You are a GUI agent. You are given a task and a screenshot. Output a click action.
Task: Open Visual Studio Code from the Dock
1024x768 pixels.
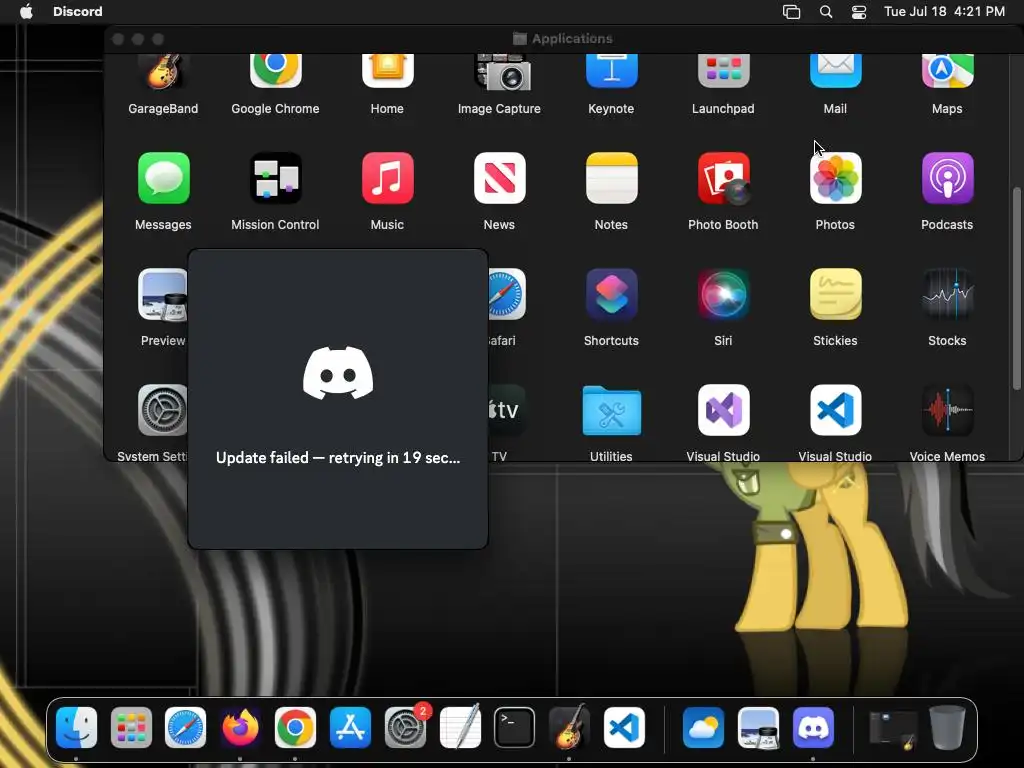(x=624, y=728)
